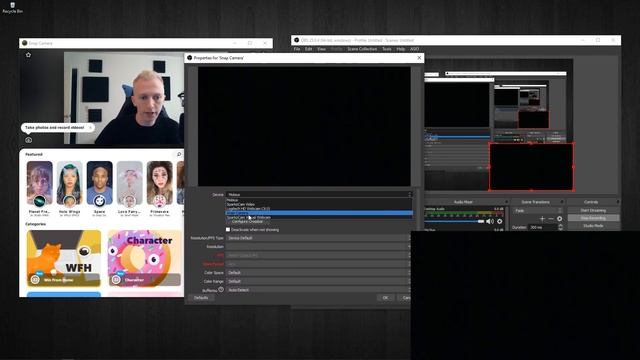Remove scene transition with minus icon
The width and height of the screenshot is (640, 360).
(x=551, y=219)
